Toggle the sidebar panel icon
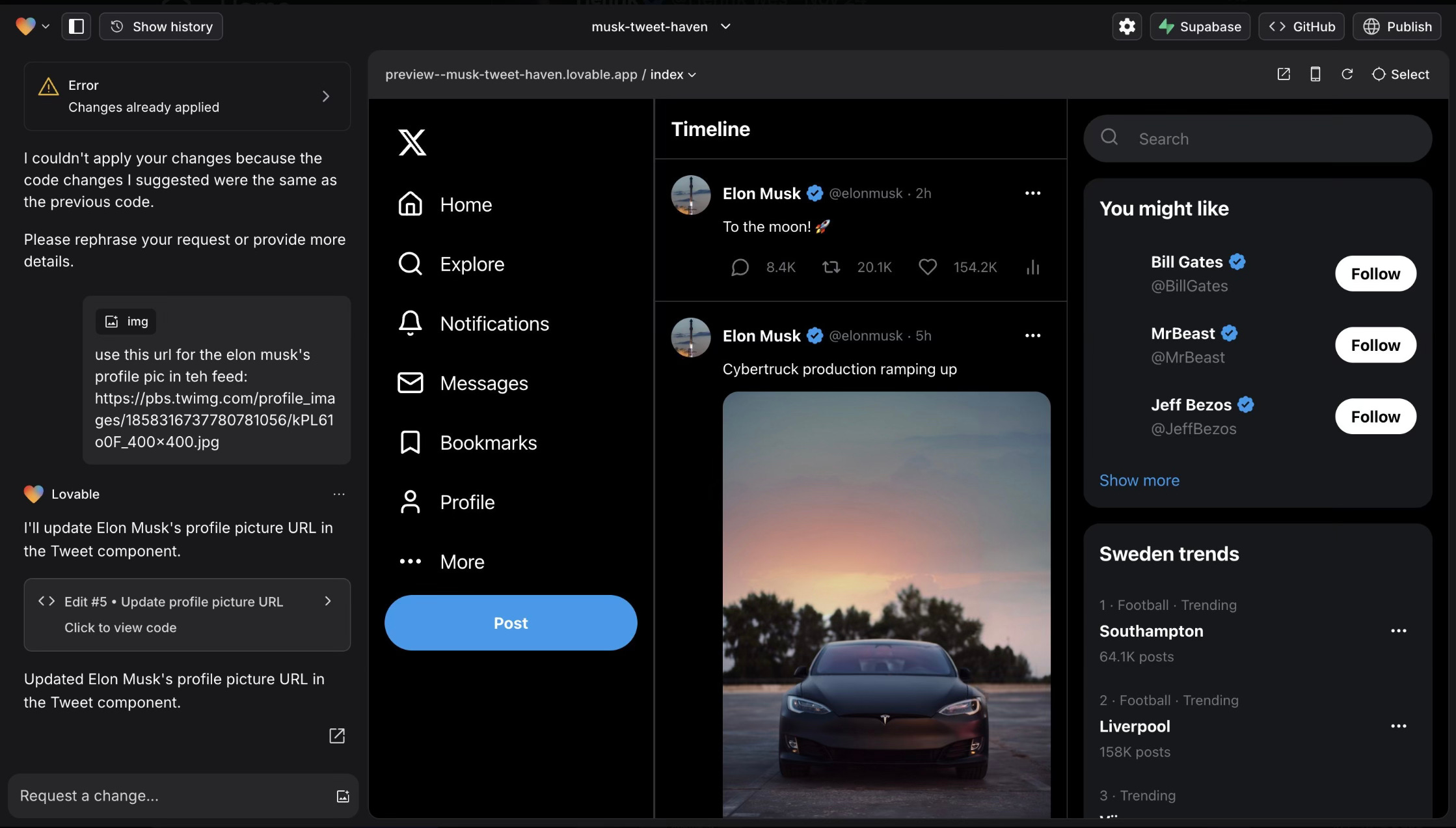Screen dimensions: 1456x828 (x=76, y=26)
